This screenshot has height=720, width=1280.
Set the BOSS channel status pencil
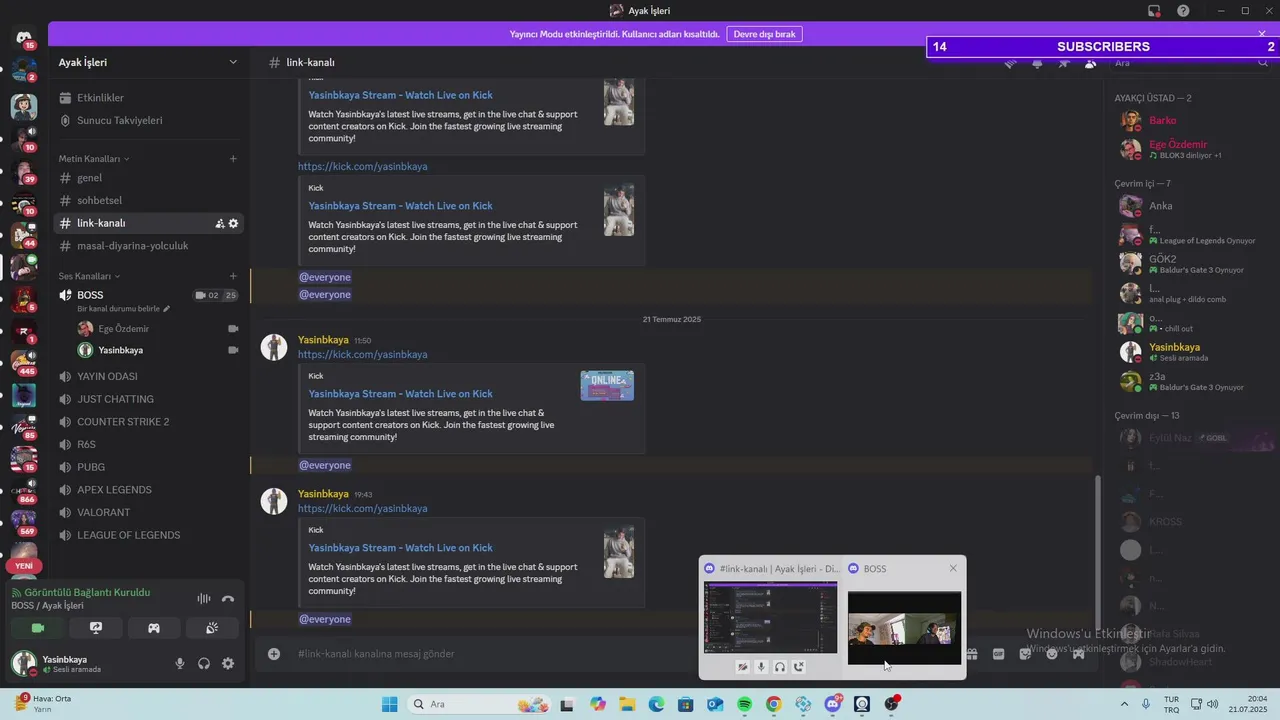click(x=167, y=309)
